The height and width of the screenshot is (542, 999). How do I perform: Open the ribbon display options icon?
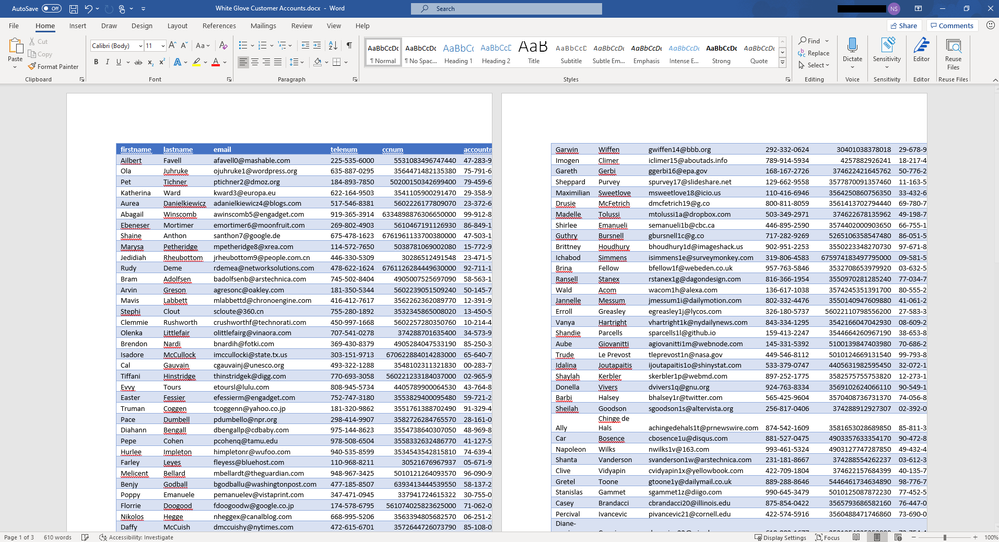pyautogui.click(x=918, y=9)
